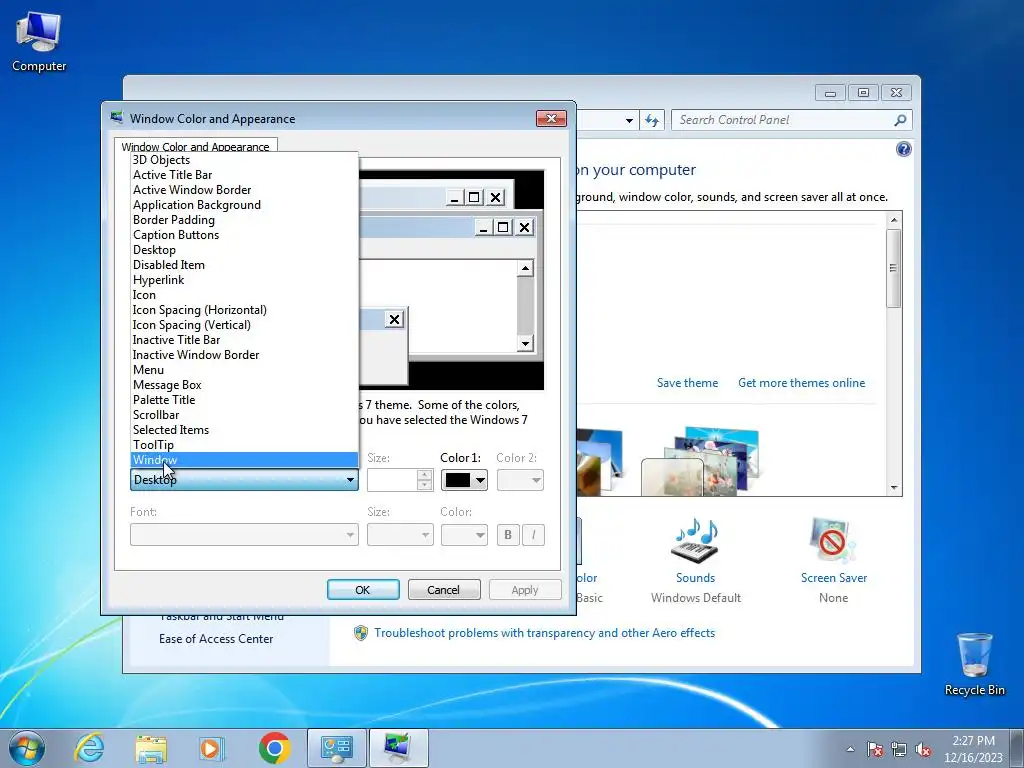Open Windows Explorer from the taskbar
The width and height of the screenshot is (1024, 768).
point(151,748)
